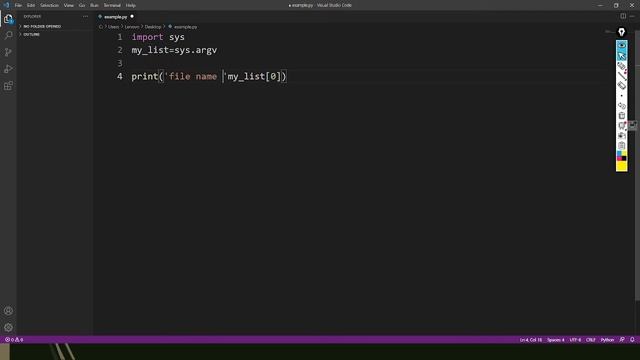Open the Explorer view in activity bar

point(8,19)
